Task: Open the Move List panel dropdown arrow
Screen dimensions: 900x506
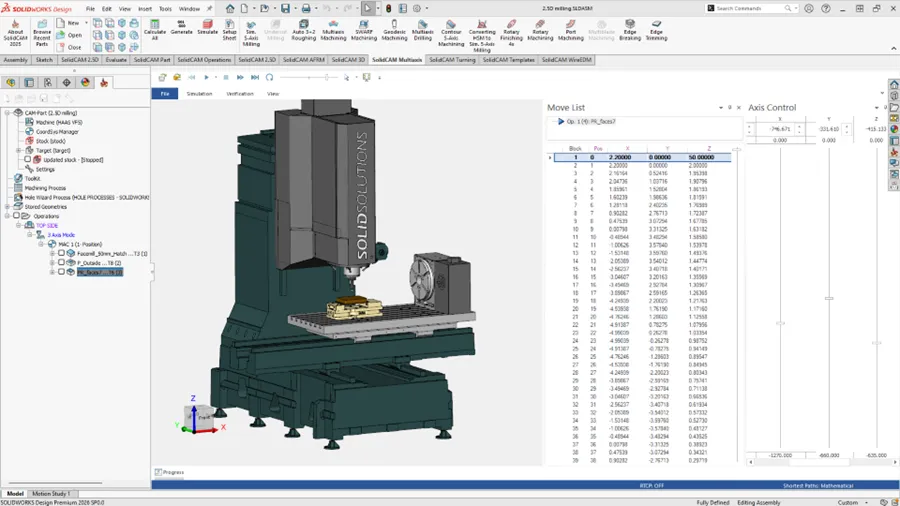Action: [x=720, y=108]
